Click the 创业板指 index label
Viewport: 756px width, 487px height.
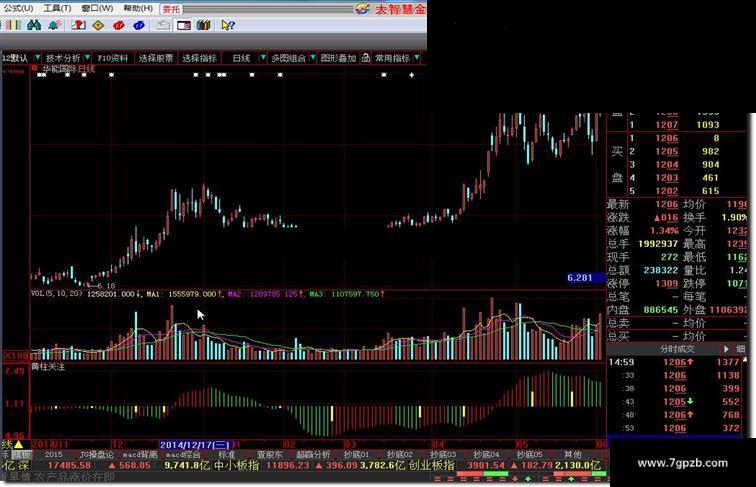tap(432, 466)
